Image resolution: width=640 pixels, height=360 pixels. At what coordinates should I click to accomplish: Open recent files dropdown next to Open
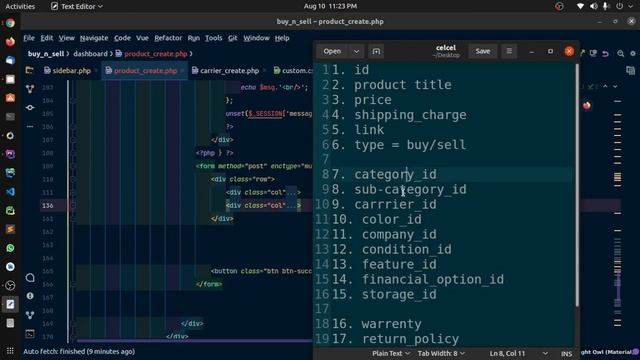[356, 51]
